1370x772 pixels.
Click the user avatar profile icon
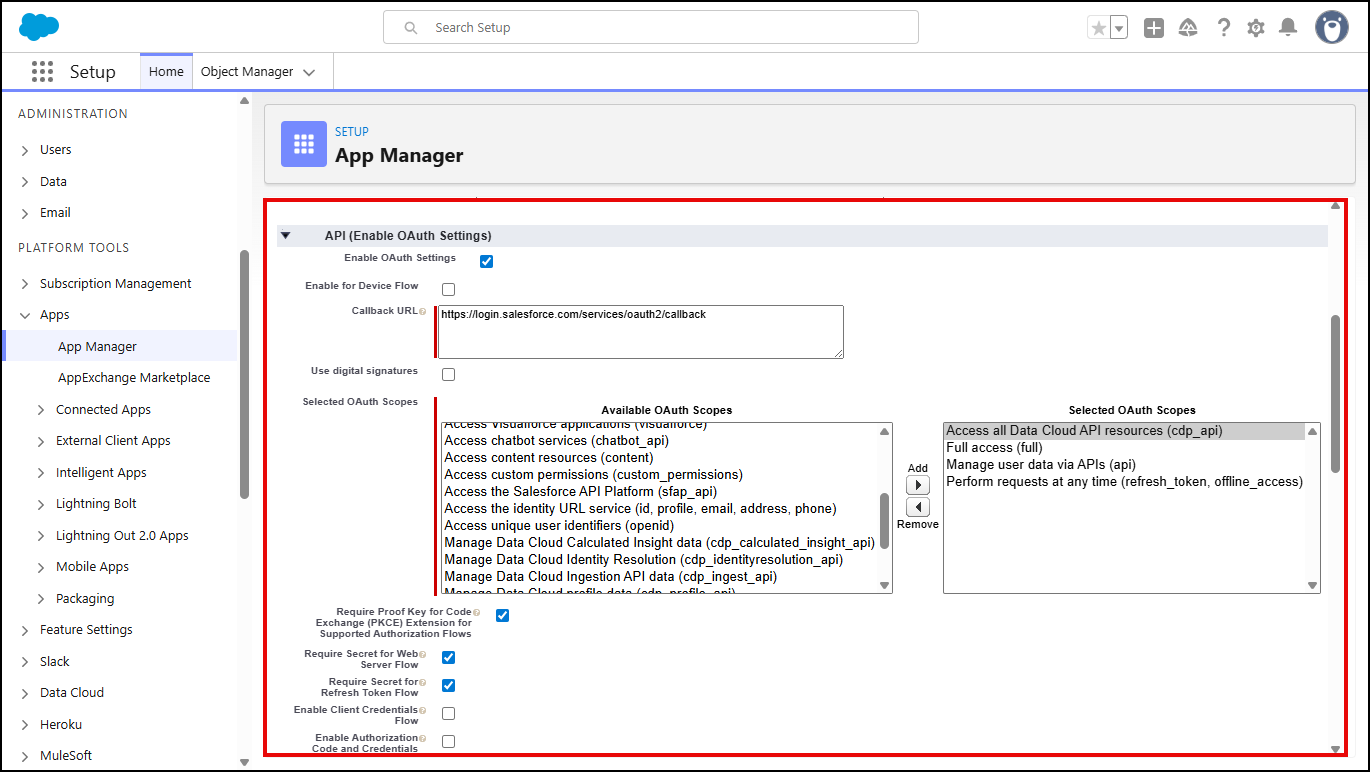click(x=1331, y=28)
